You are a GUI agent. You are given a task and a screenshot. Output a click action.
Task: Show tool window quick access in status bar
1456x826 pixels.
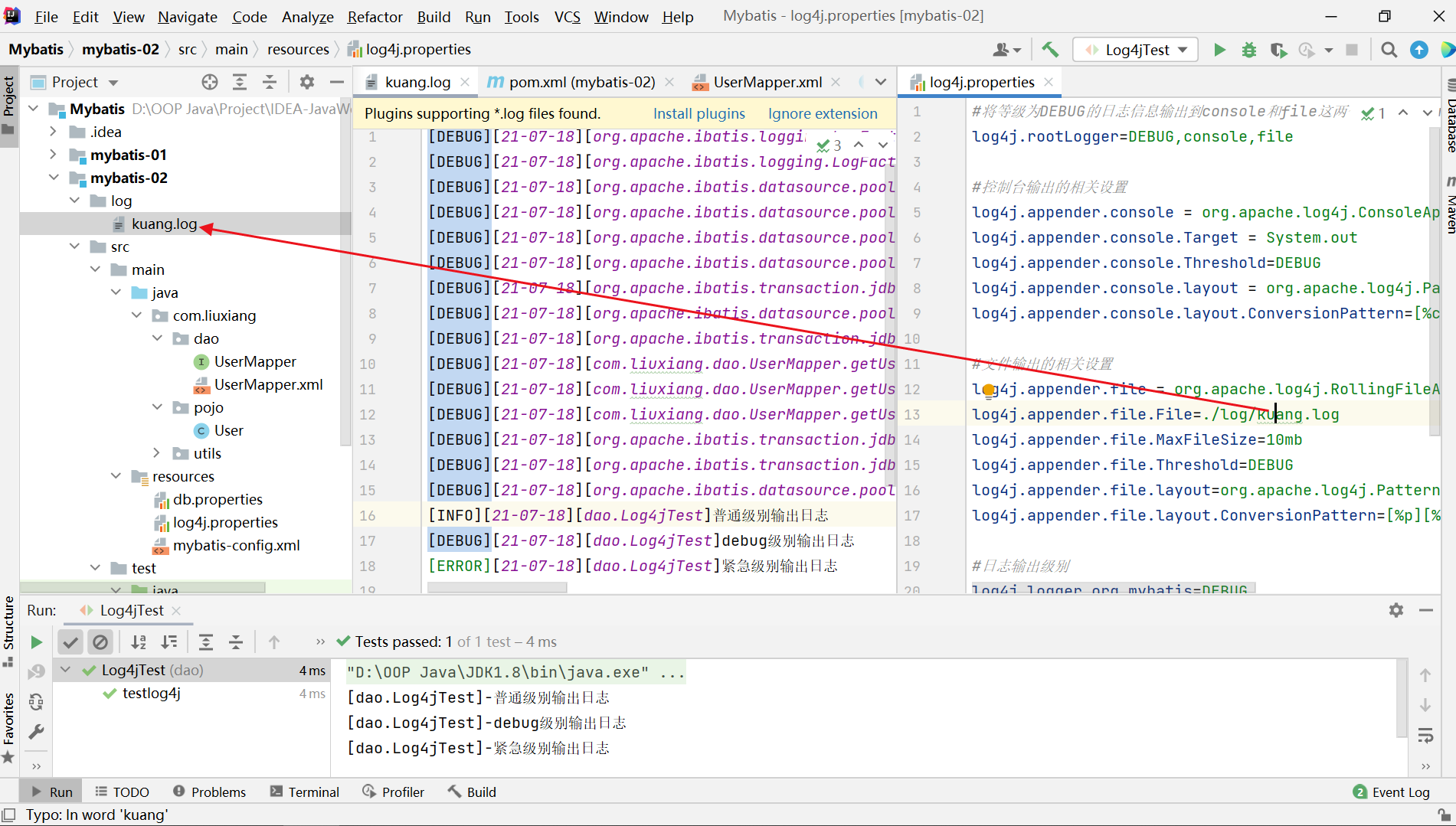tap(8, 815)
